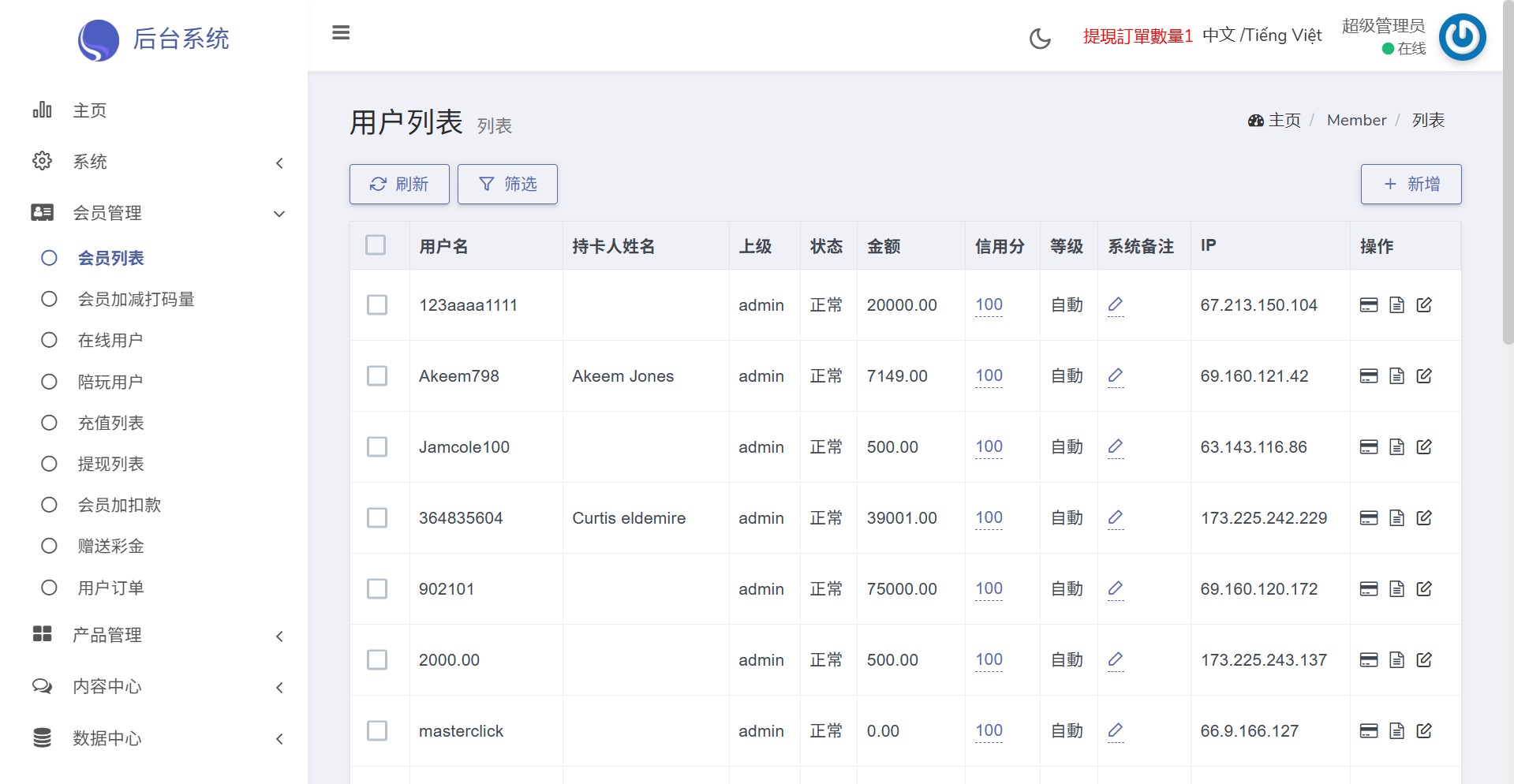
Task: Open 提现列表 submenu item
Action: pyautogui.click(x=110, y=465)
